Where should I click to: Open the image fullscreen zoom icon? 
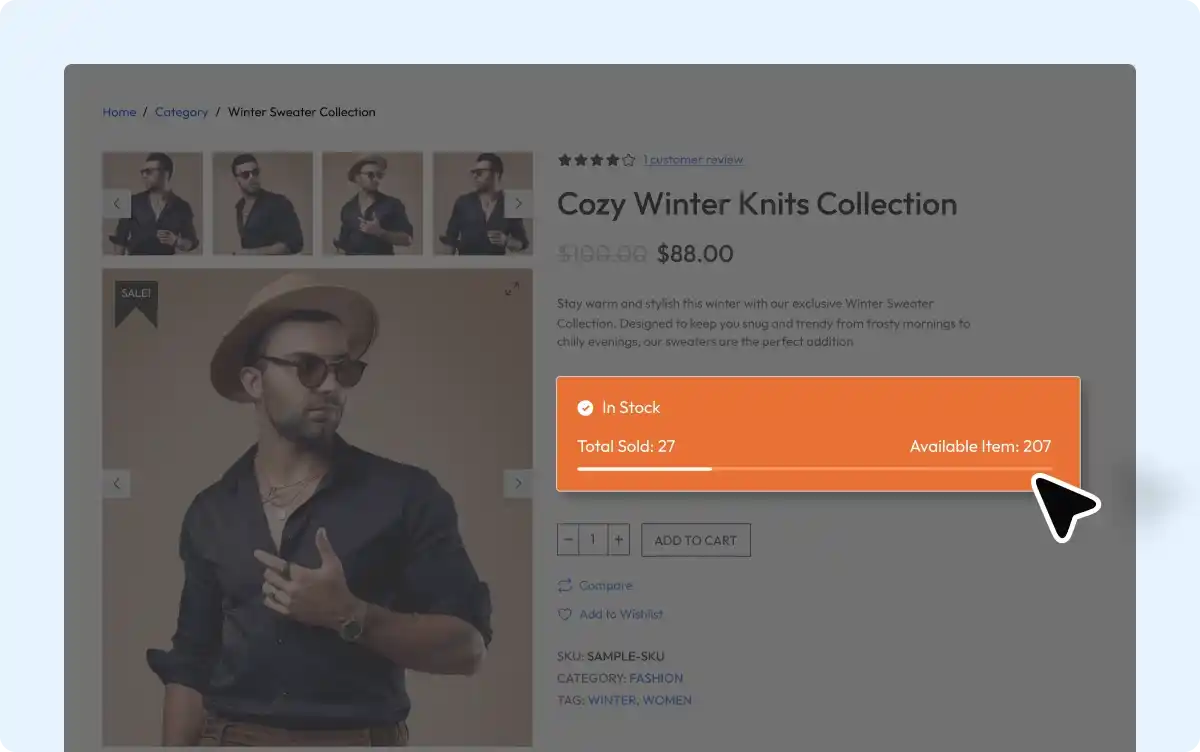tap(512, 289)
